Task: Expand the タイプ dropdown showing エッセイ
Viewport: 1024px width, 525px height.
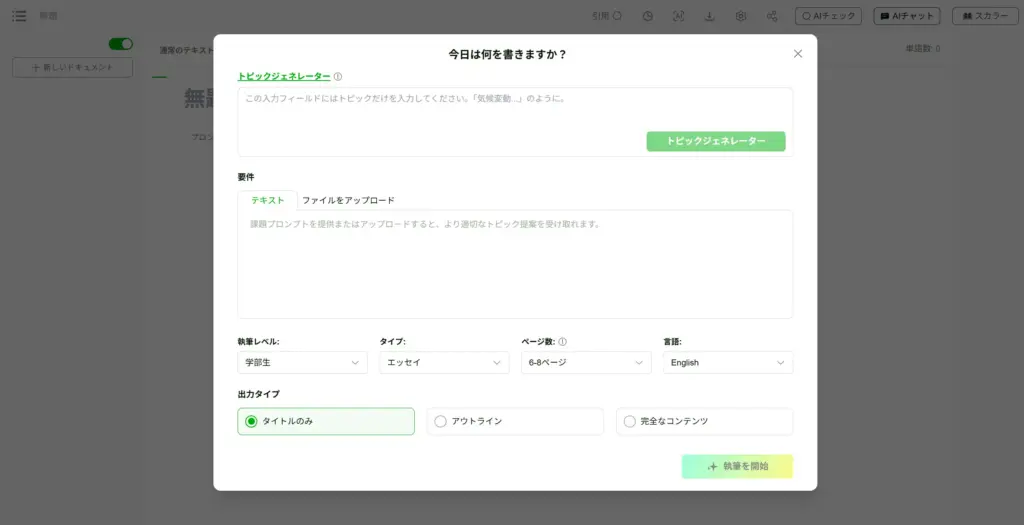Action: coord(444,362)
